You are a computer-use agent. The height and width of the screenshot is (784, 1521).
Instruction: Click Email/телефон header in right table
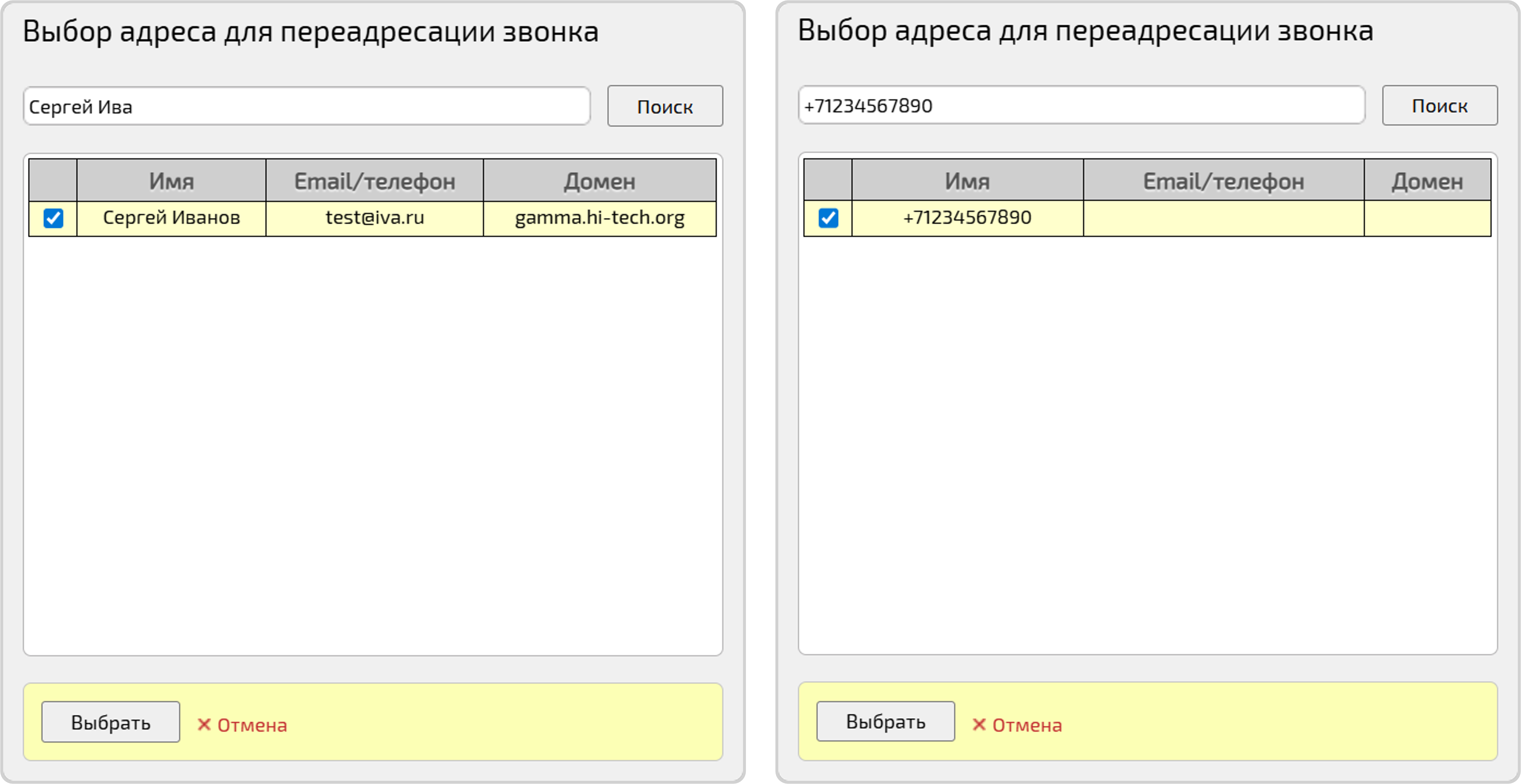[1224, 181]
